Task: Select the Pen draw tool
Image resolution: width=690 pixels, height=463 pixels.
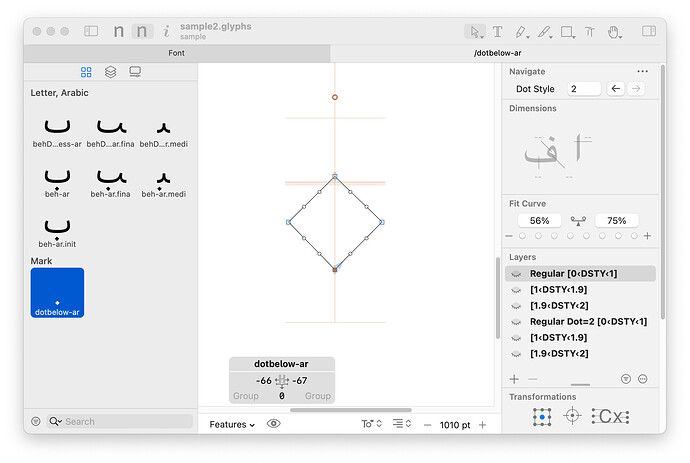Action: [521, 32]
